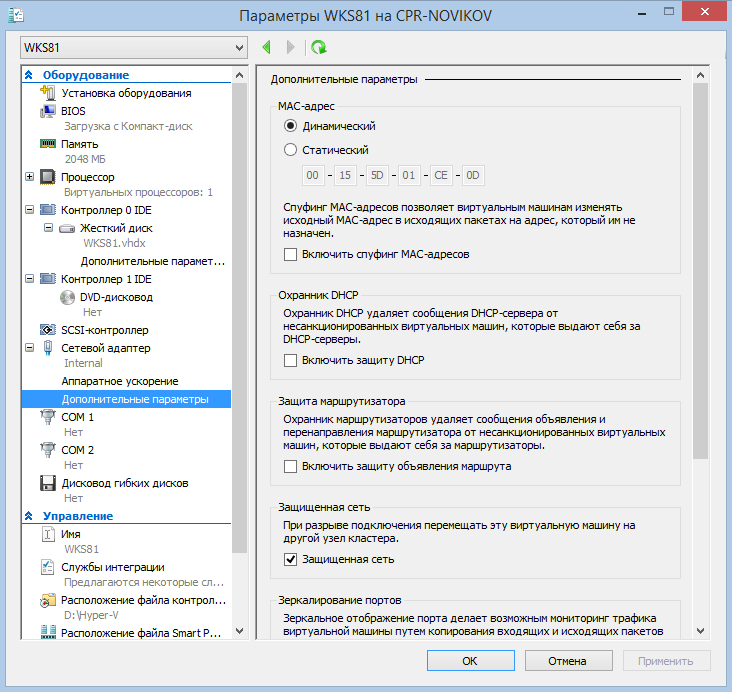Tick the Включить защиту DHCP checkbox
Image resolution: width=732 pixels, height=692 pixels.
[291, 360]
